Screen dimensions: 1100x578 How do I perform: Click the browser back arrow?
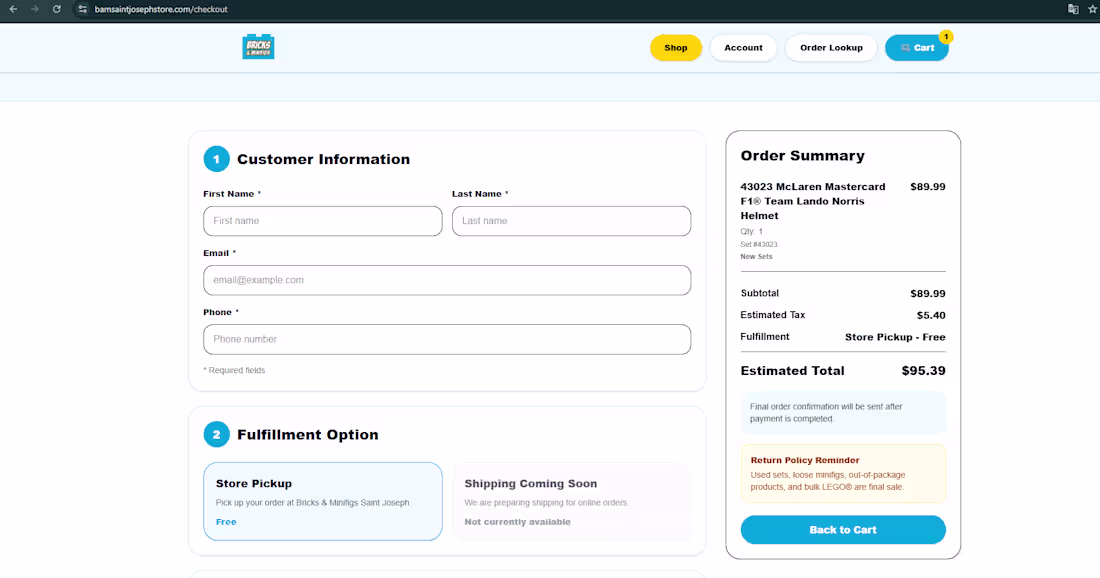tap(13, 9)
